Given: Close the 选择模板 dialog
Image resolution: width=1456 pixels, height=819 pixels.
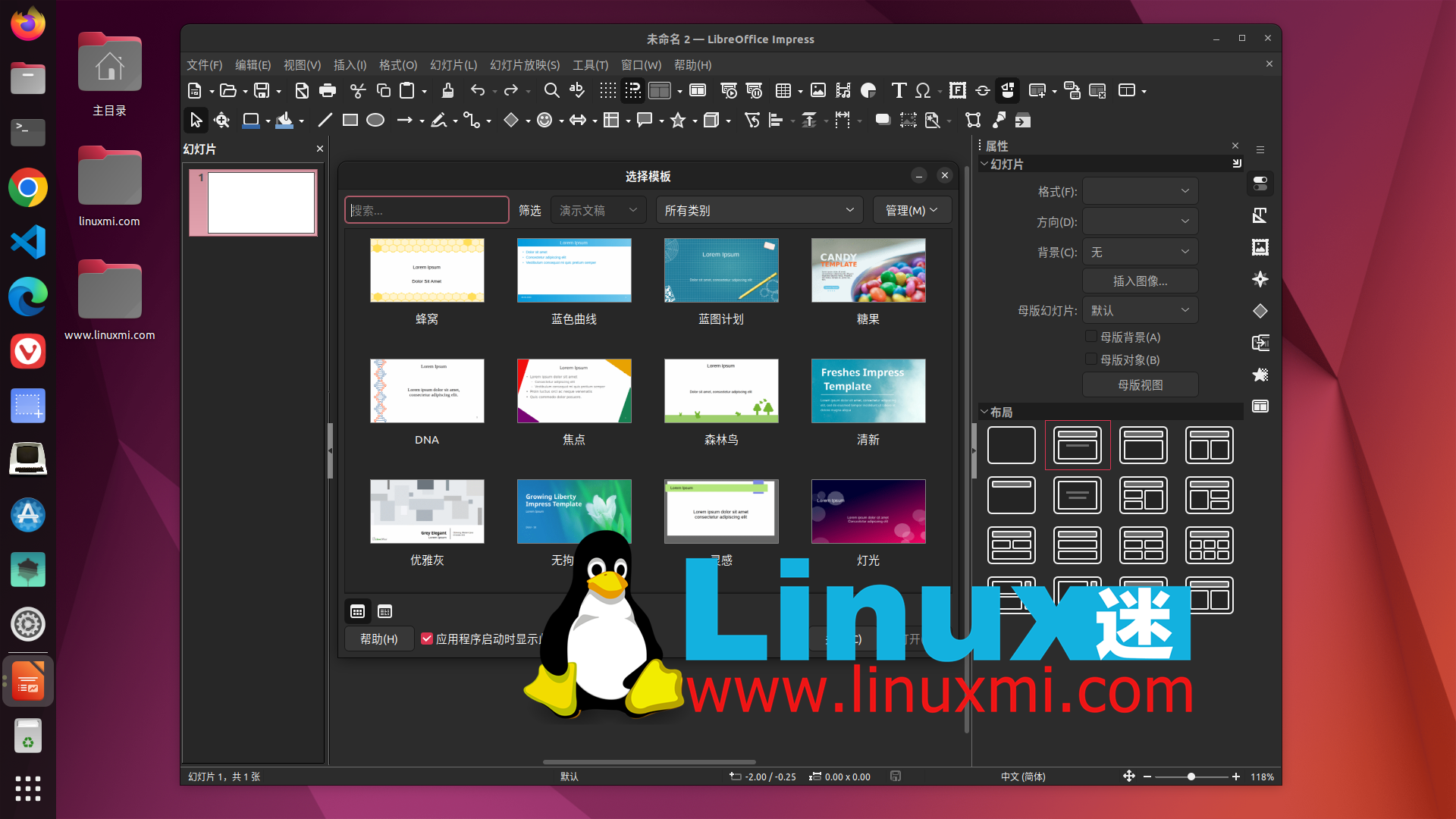Looking at the screenshot, I should click(945, 175).
